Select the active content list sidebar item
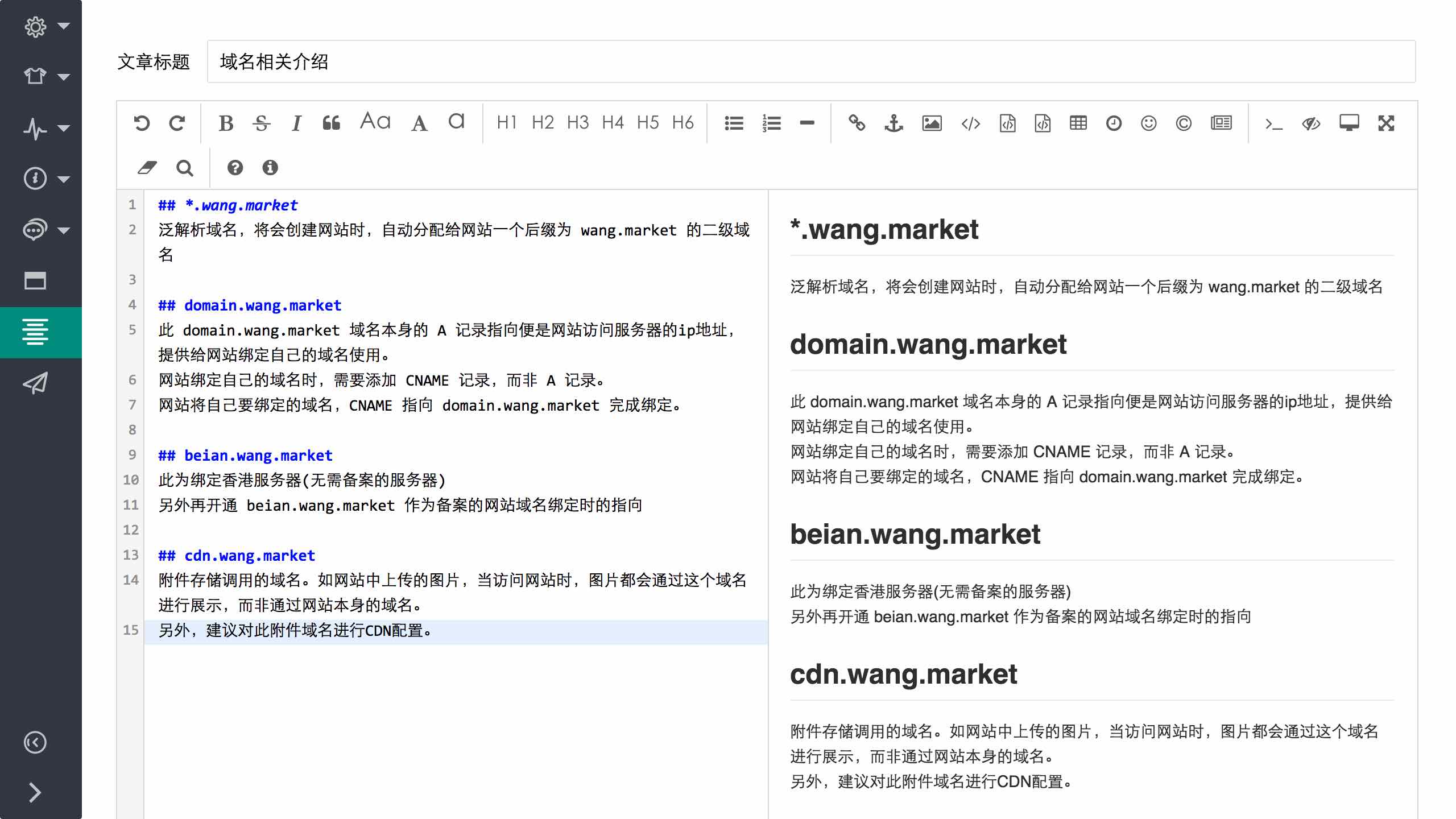The image size is (1456, 819). 35,332
